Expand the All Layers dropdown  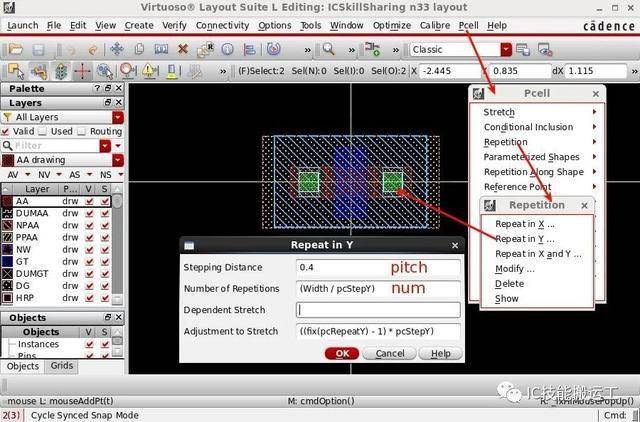click(117, 117)
